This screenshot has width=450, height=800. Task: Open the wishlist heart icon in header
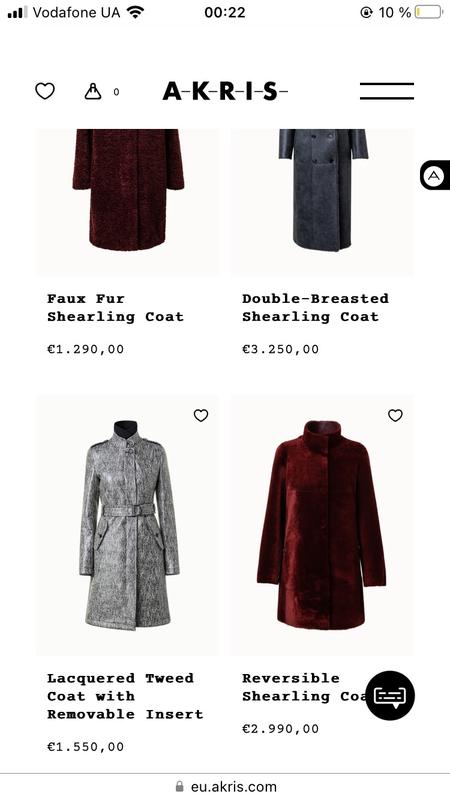click(45, 91)
